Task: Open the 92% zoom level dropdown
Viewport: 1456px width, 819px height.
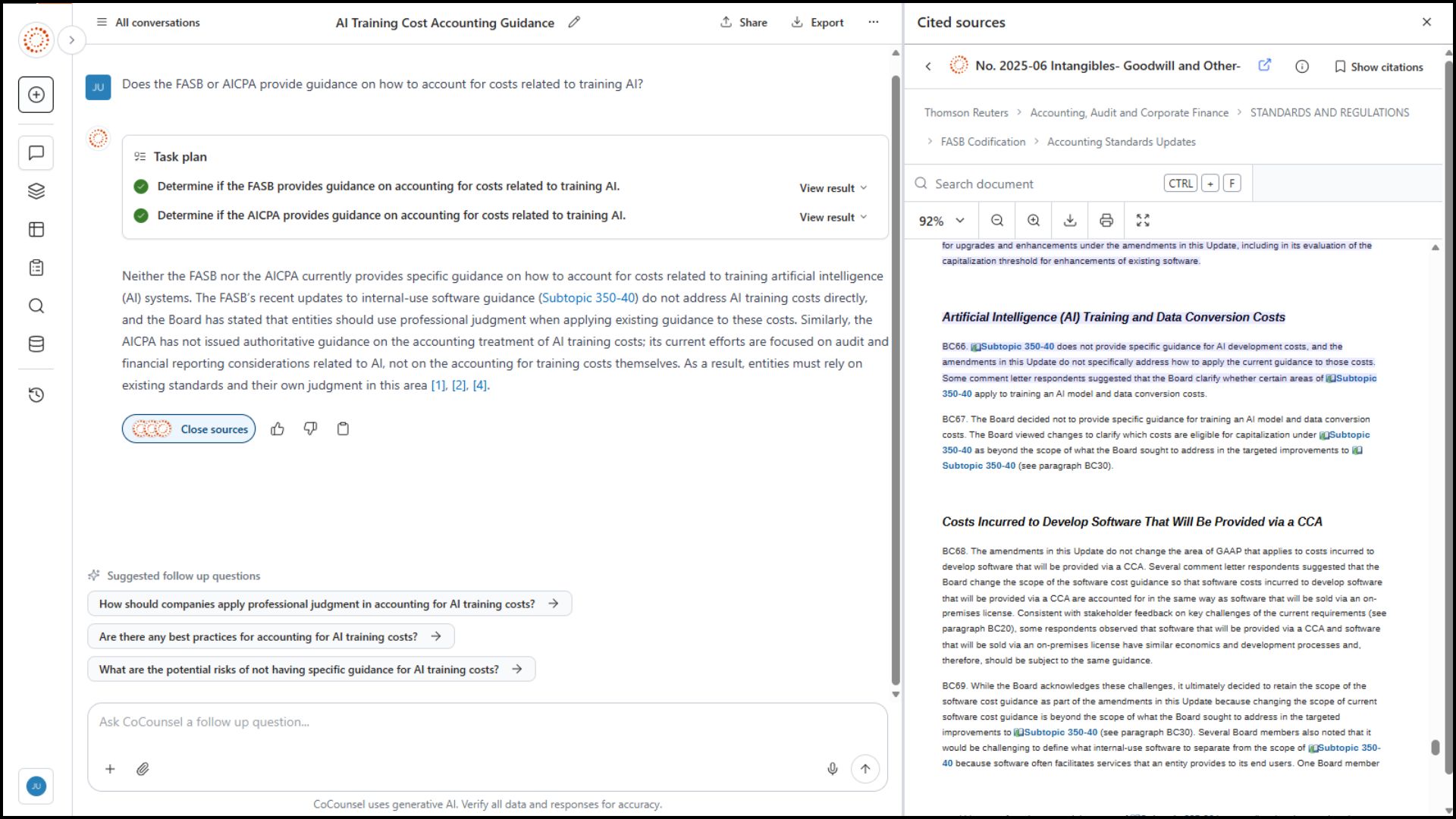Action: pyautogui.click(x=941, y=221)
